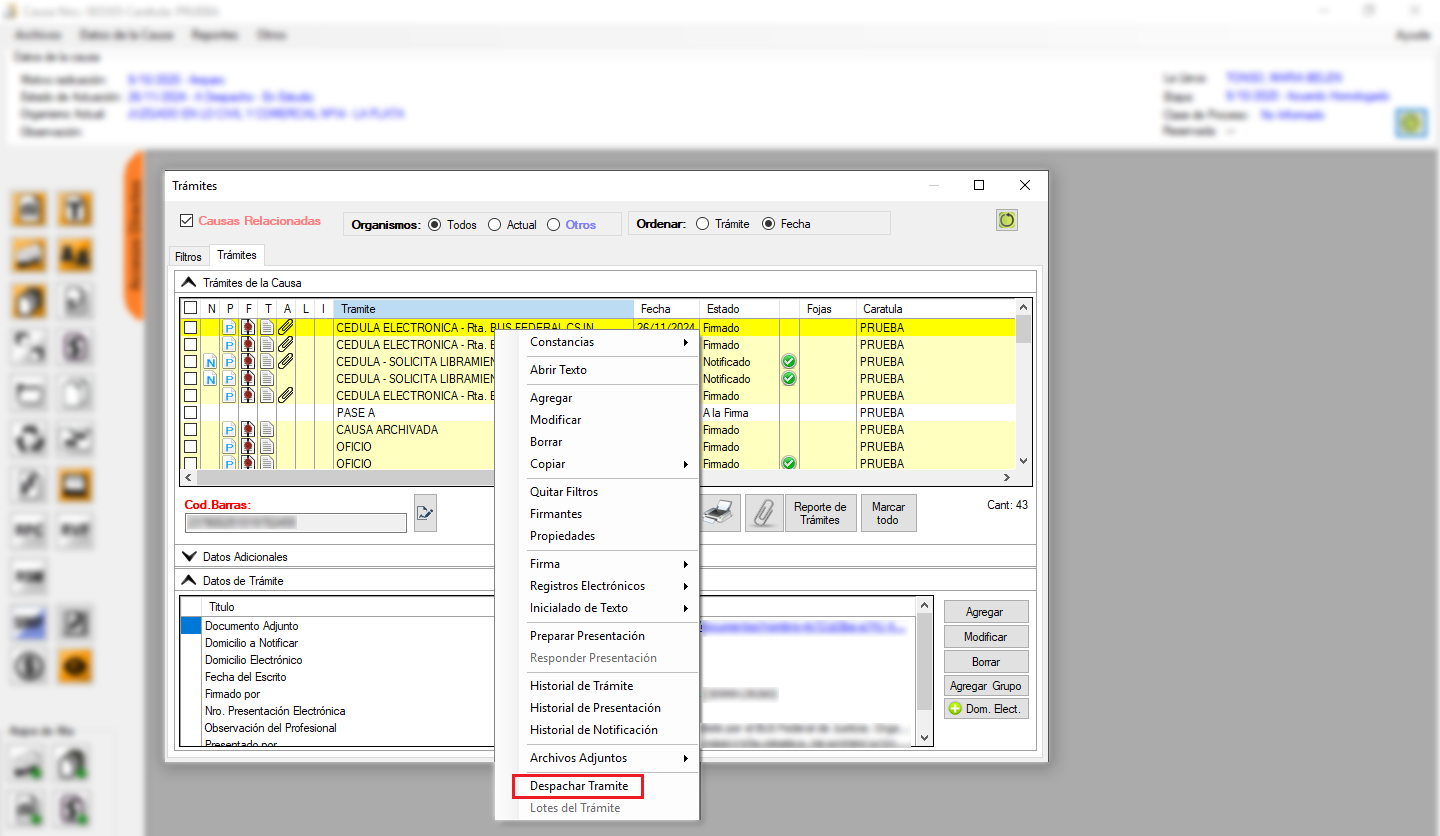Click the grid's horizontal scrollbar
Screen dimensions: 1440x836
pos(340,478)
